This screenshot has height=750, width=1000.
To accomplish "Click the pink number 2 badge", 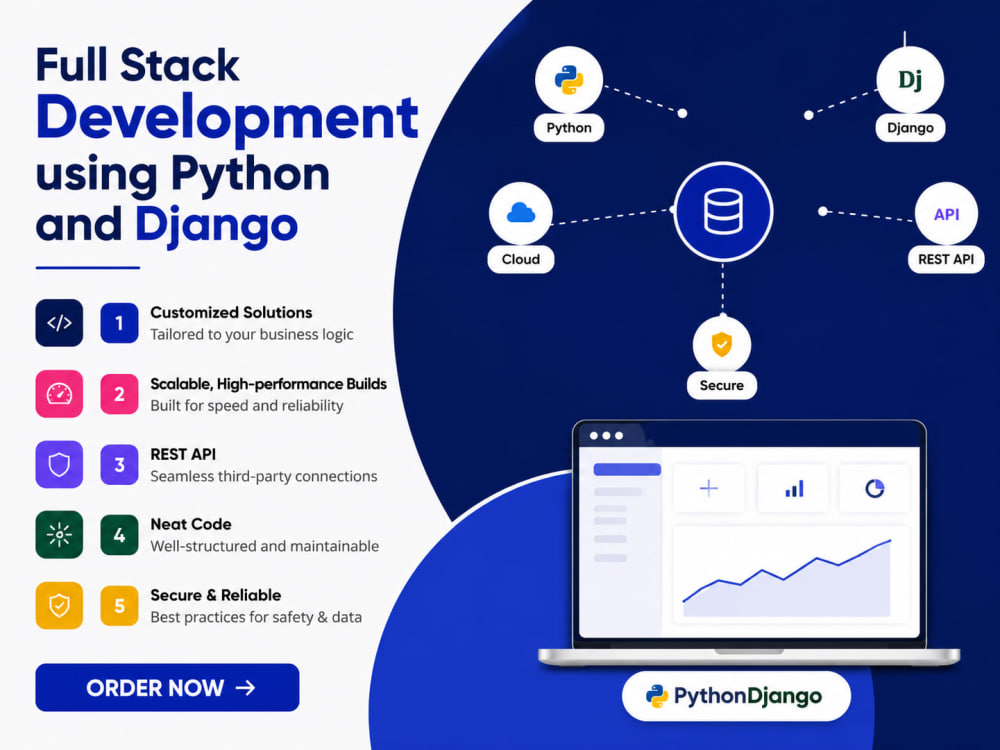I will [x=119, y=394].
